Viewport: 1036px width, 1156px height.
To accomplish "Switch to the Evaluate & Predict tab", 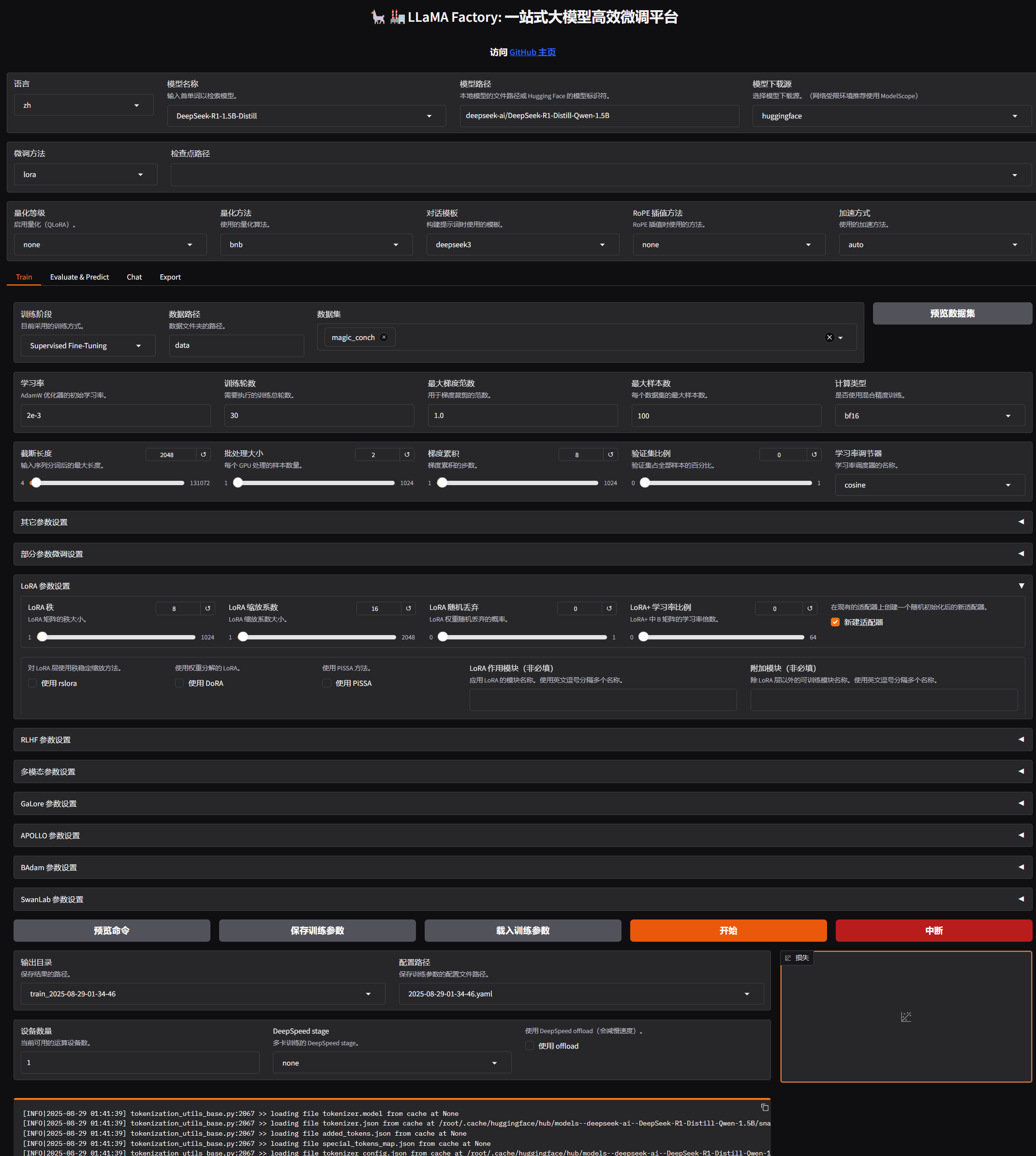I will pos(79,277).
